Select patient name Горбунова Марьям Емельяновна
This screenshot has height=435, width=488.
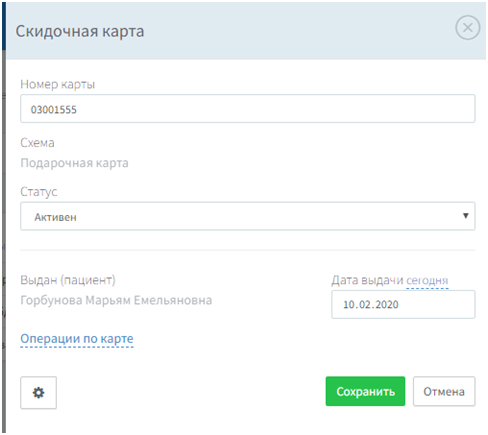(x=116, y=300)
